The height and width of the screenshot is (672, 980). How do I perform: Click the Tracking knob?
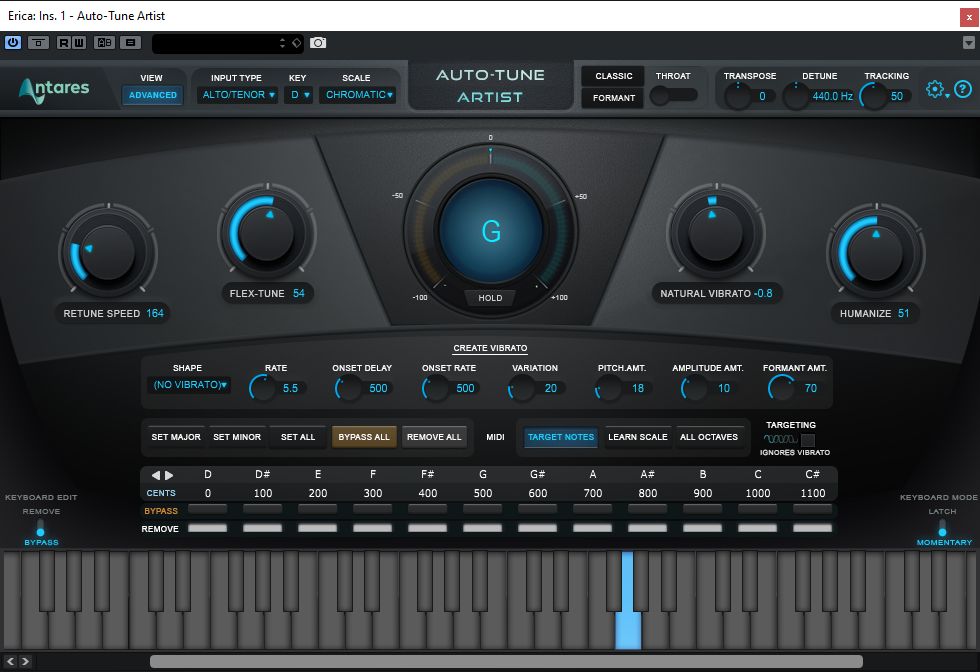pyautogui.click(x=873, y=96)
